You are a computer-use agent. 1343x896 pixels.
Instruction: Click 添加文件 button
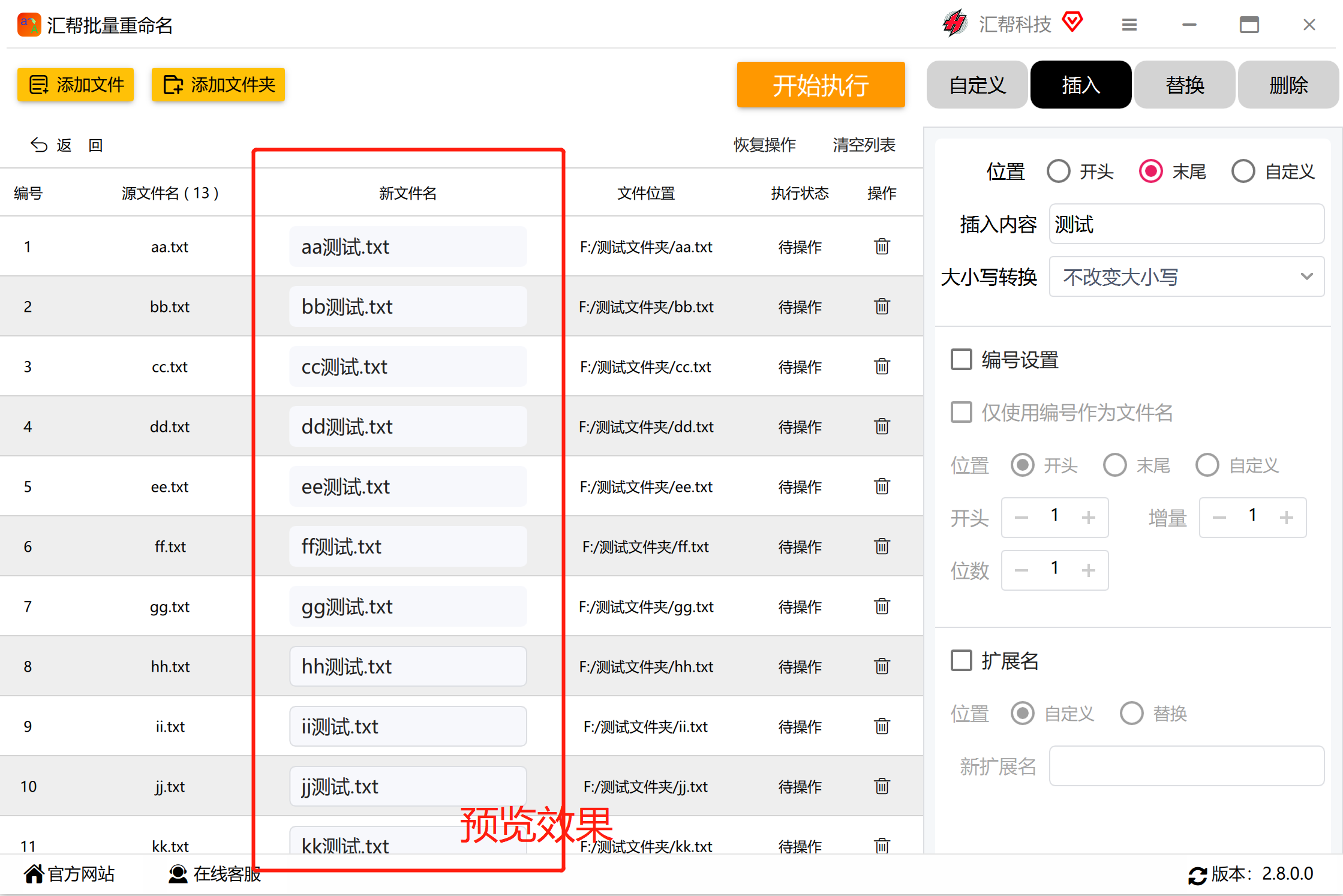76,85
